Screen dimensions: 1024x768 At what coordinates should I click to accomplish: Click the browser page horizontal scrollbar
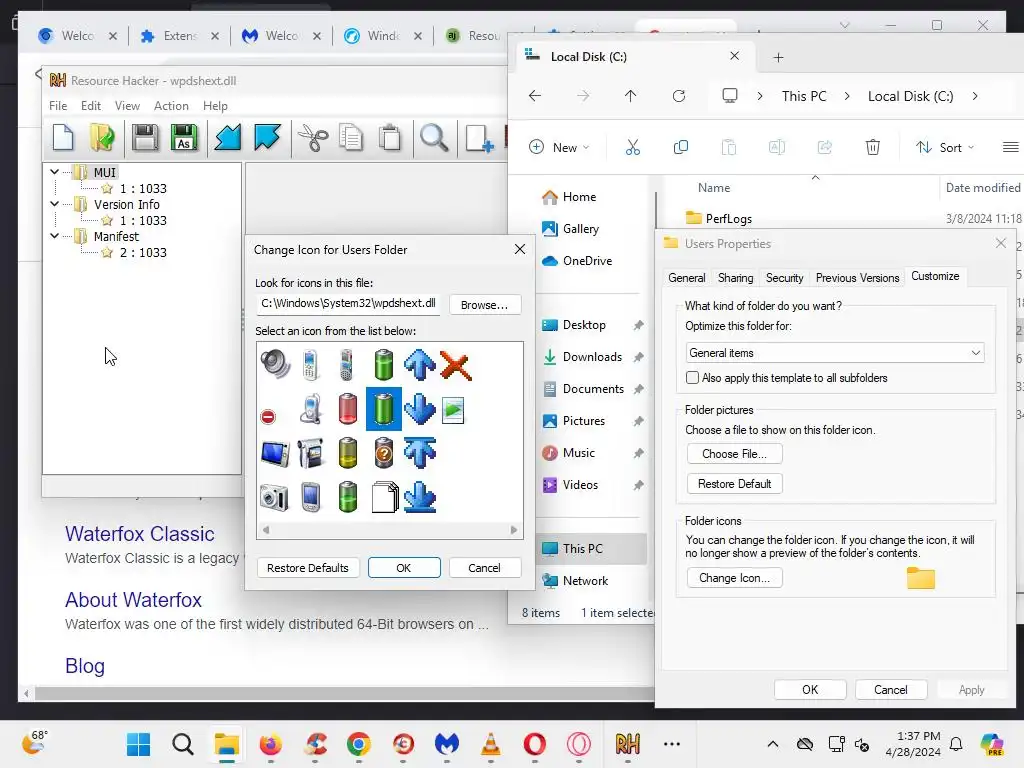(343, 693)
